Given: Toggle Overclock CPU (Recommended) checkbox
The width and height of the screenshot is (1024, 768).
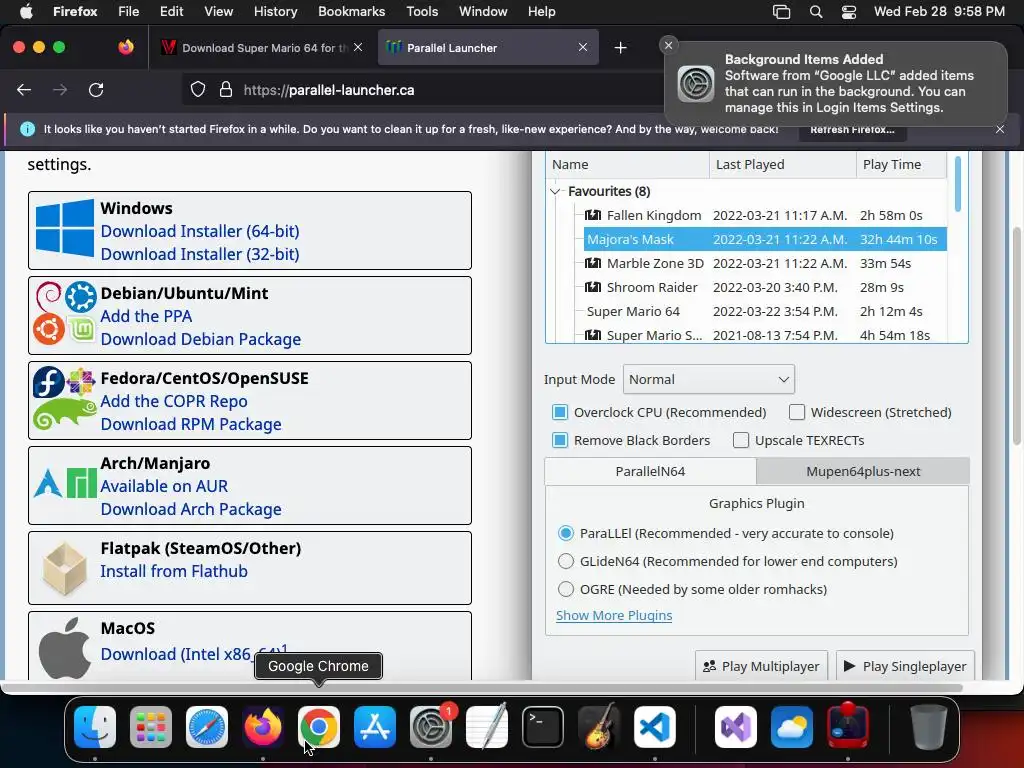Looking at the screenshot, I should pyautogui.click(x=560, y=412).
